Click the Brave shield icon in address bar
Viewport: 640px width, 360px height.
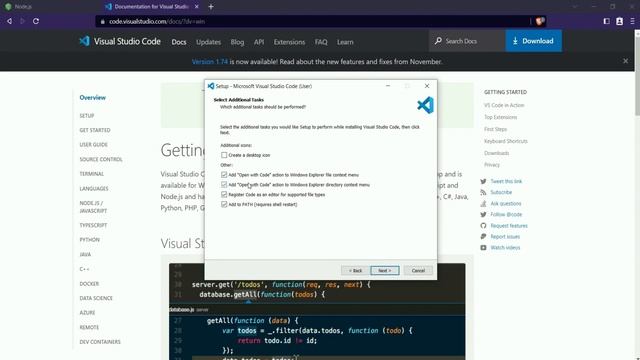540,21
